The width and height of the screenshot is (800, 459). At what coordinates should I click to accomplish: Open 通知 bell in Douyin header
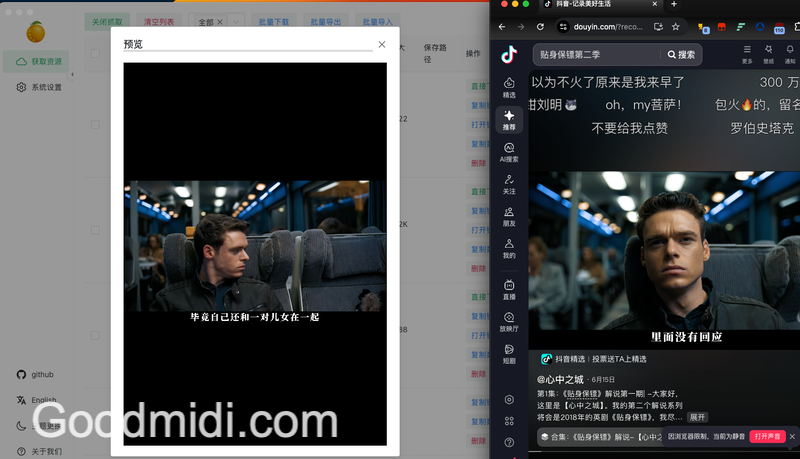[790, 54]
